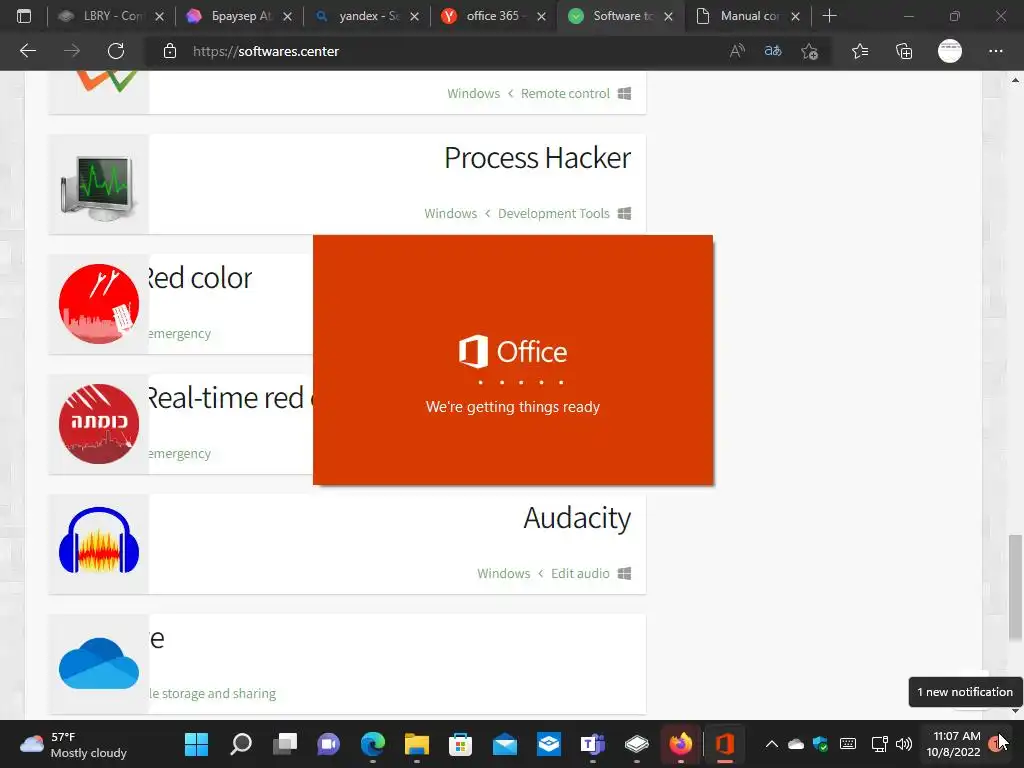Open the Real-time red alert app icon
Image resolution: width=1024 pixels, height=768 pixels.
[x=99, y=424]
